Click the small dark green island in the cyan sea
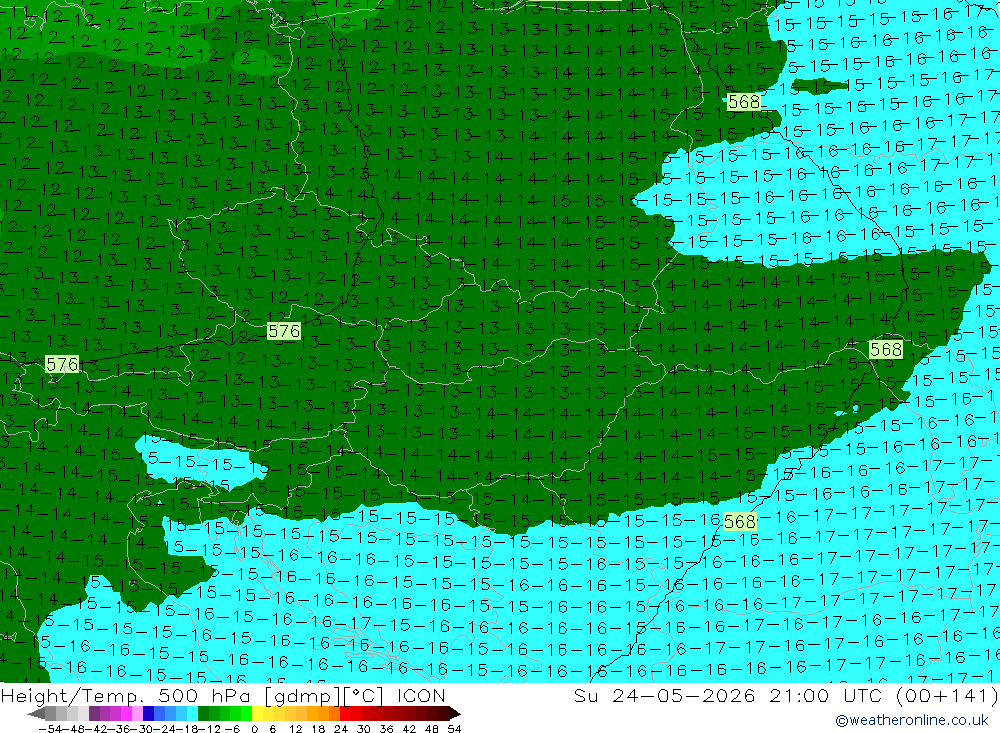 [818, 85]
